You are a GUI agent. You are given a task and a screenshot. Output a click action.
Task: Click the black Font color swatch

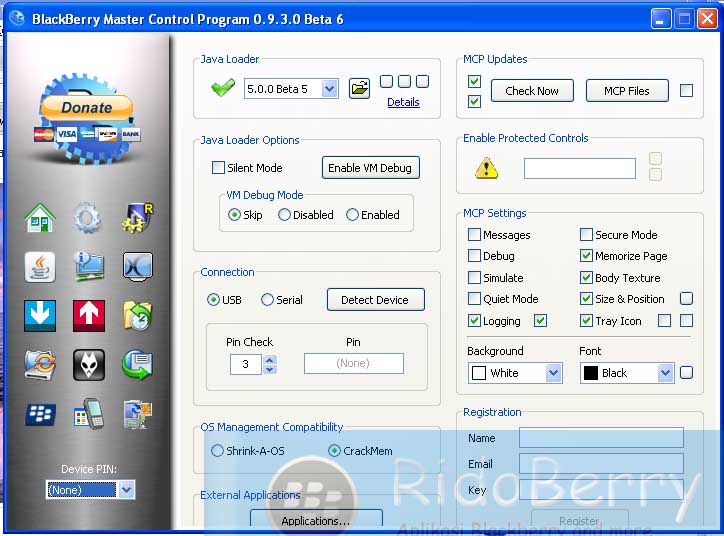(591, 373)
